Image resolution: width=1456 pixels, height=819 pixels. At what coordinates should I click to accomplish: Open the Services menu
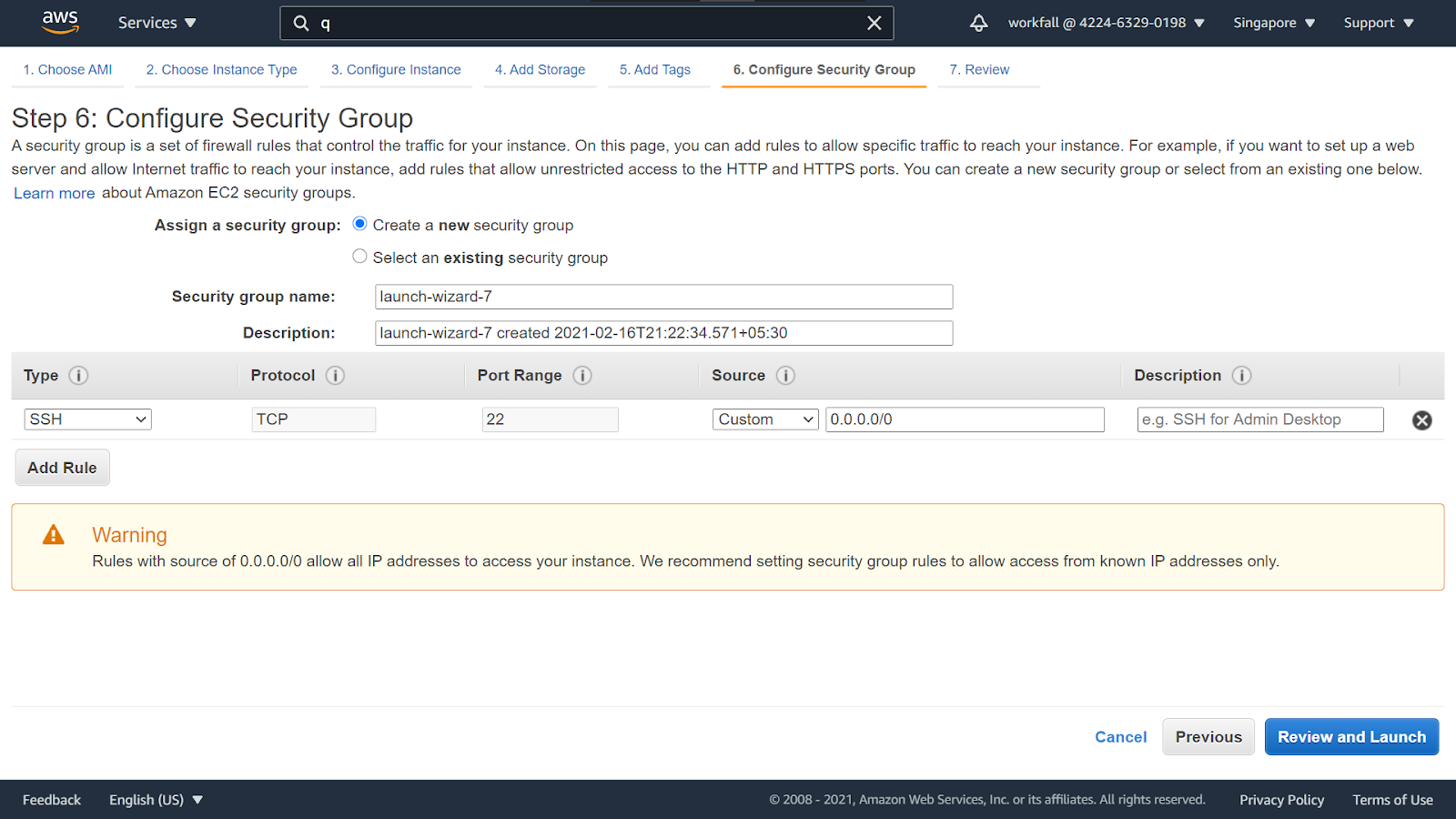[157, 23]
